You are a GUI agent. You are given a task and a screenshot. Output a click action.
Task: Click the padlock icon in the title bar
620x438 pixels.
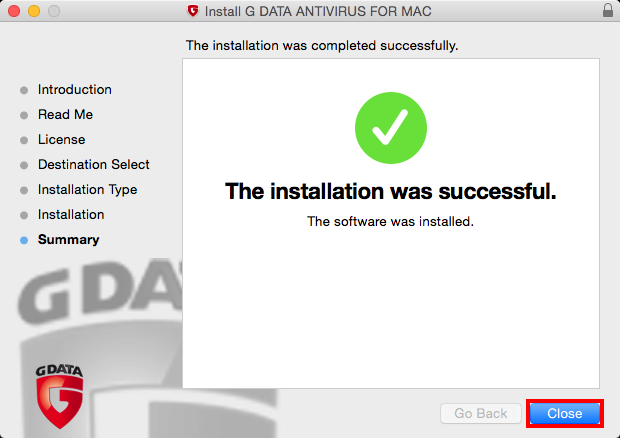coord(608,10)
